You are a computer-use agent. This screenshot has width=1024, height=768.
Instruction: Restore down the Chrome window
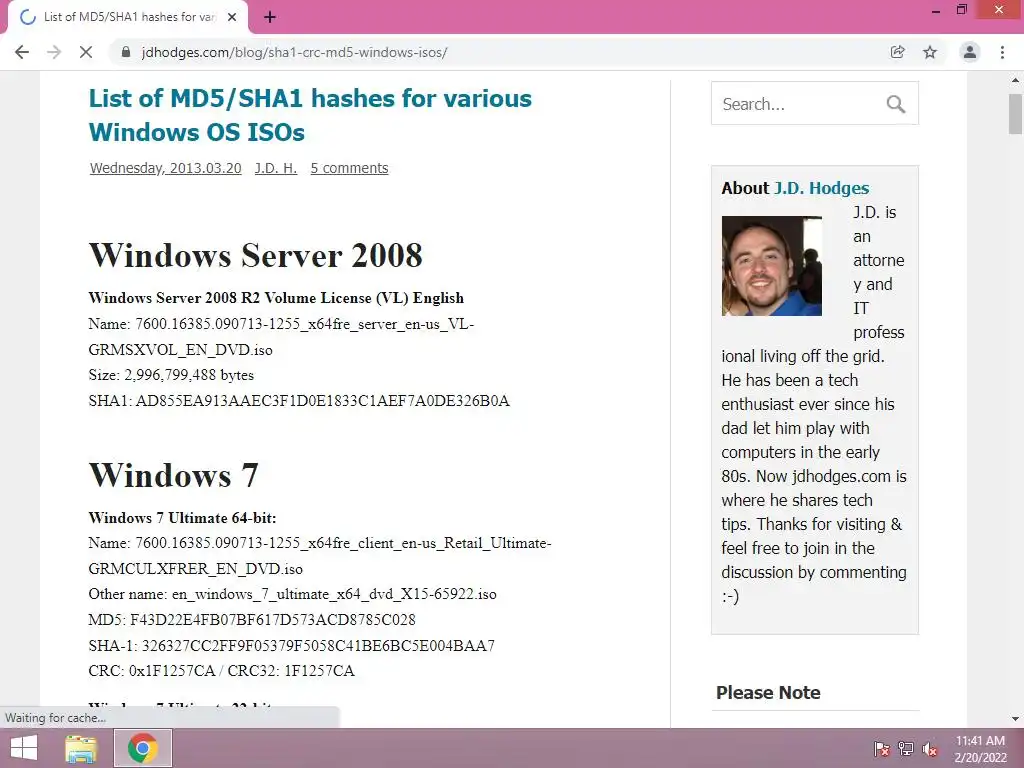[961, 10]
